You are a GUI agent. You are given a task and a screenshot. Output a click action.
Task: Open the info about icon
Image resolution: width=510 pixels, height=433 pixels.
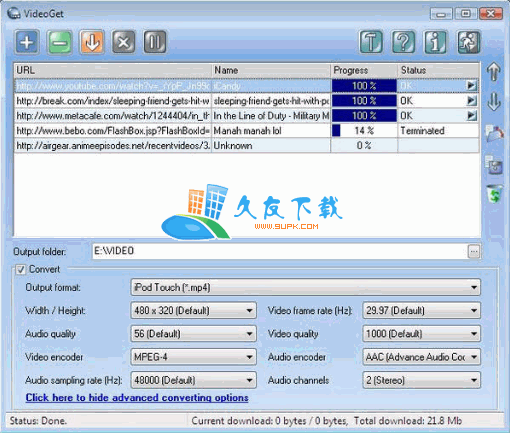435,42
